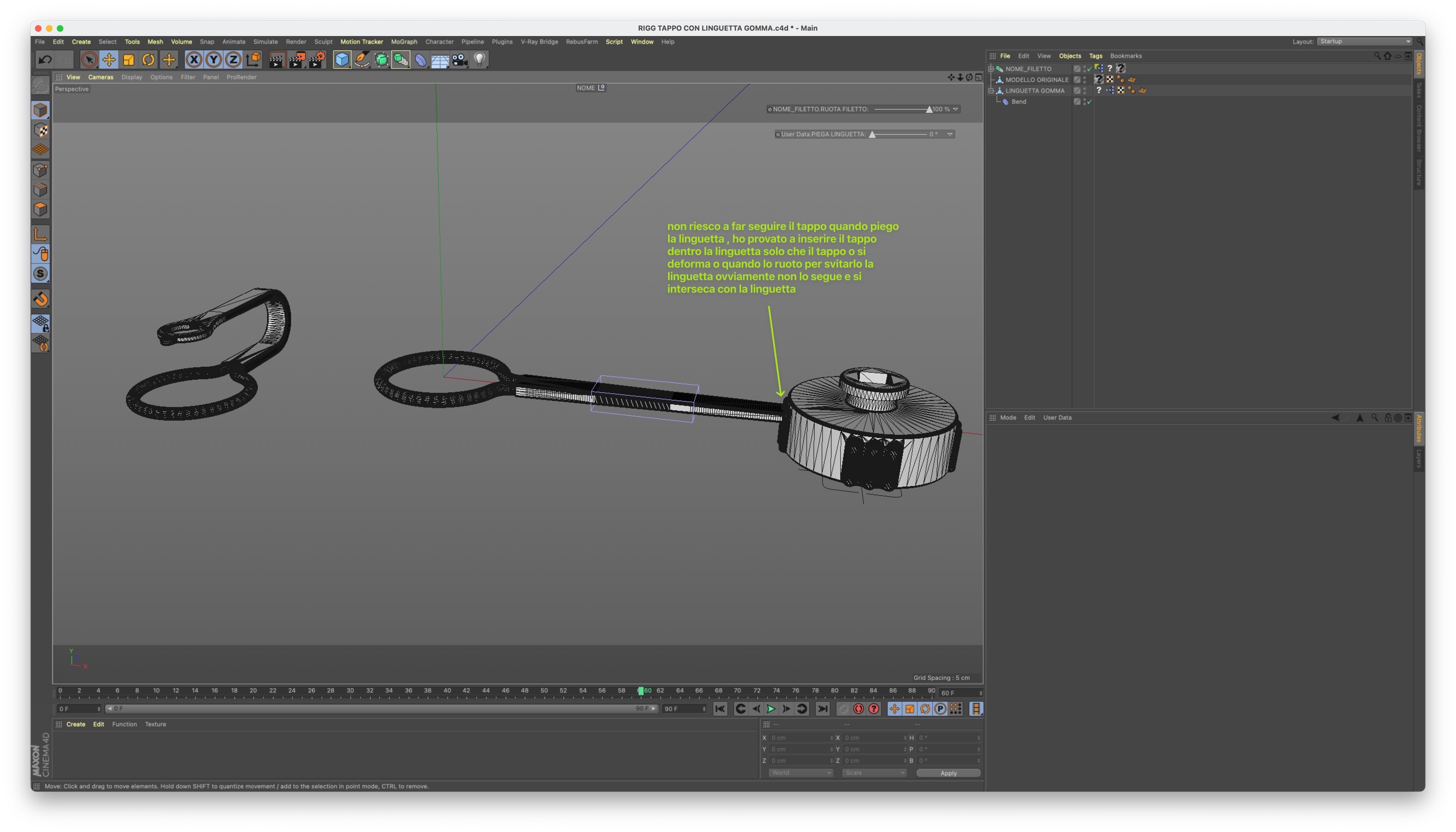Image resolution: width=1456 pixels, height=832 pixels.
Task: Adjust the PIEGA LINGUETTA slider handle
Action: pyautogui.click(x=872, y=135)
